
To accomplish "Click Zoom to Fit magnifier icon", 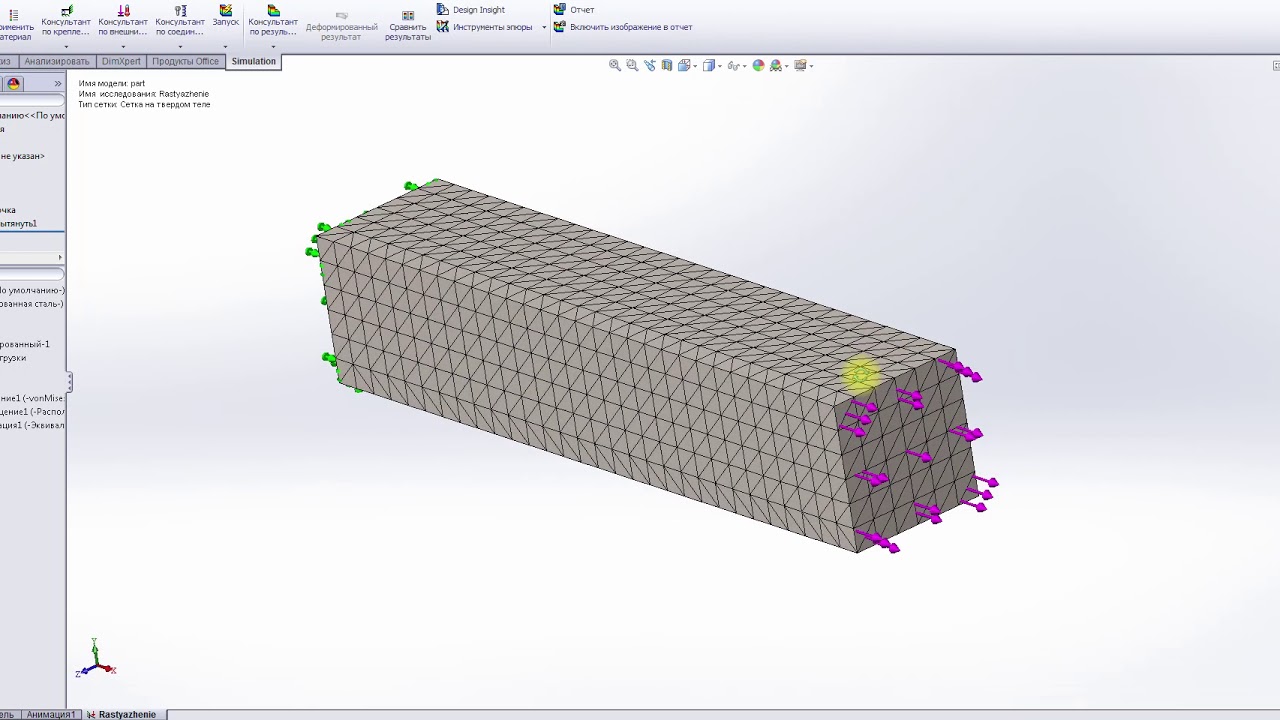I will point(615,65).
